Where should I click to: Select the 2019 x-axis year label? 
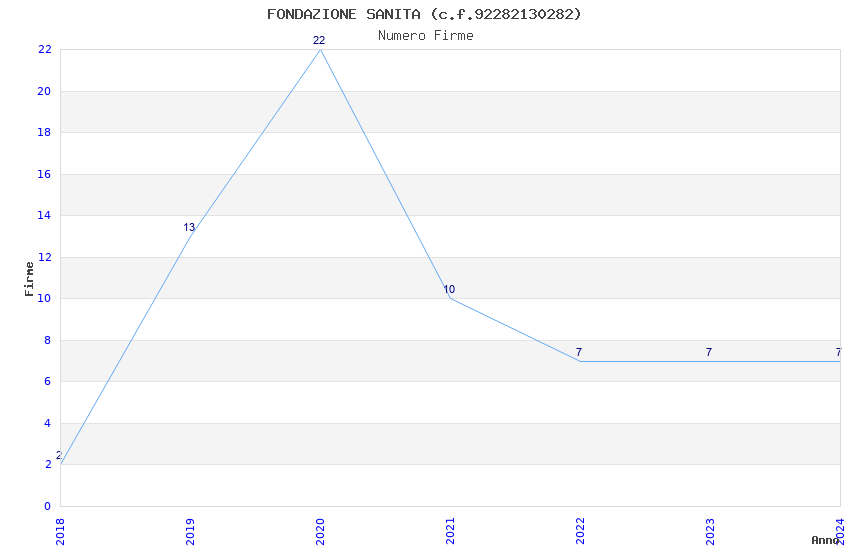click(190, 532)
